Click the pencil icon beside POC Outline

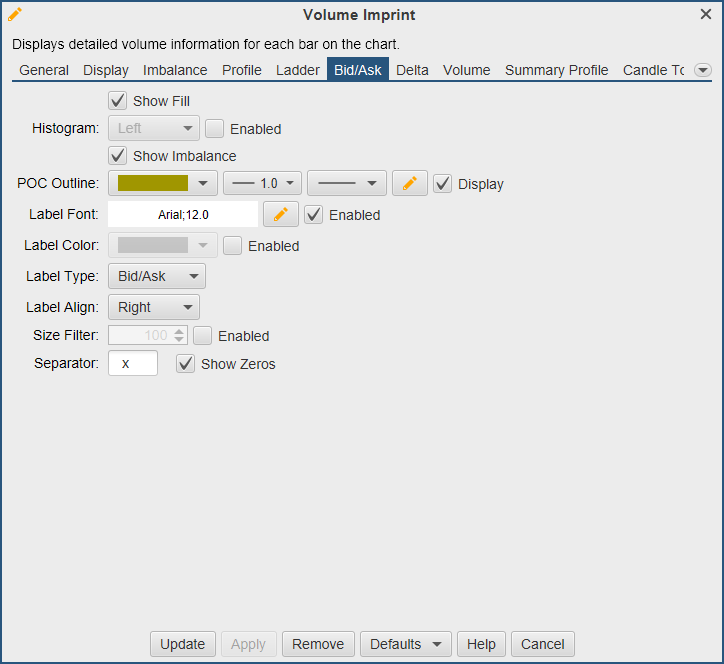[409, 184]
